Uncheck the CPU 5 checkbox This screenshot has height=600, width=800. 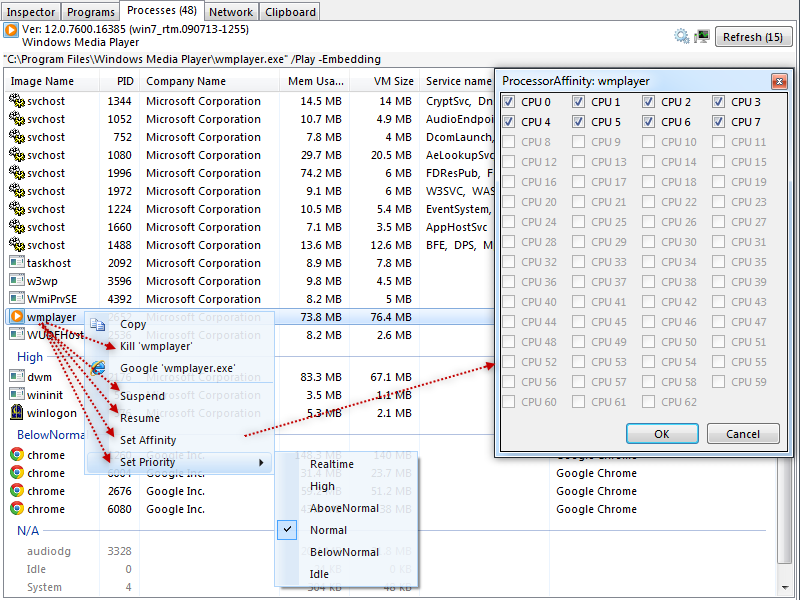click(579, 121)
